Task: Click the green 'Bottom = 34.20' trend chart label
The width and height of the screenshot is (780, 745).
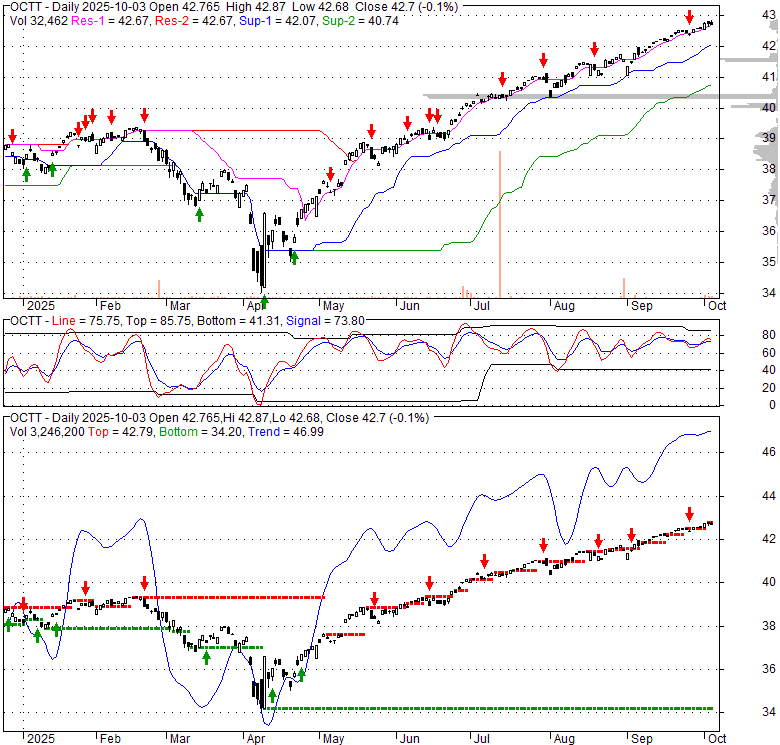Action: [x=200, y=432]
